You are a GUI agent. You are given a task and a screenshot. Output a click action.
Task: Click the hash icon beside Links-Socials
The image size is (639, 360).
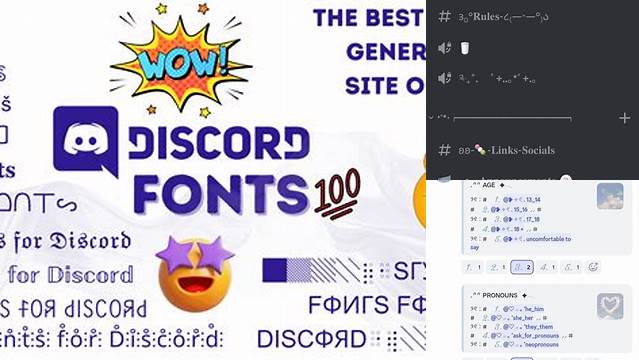tap(444, 150)
